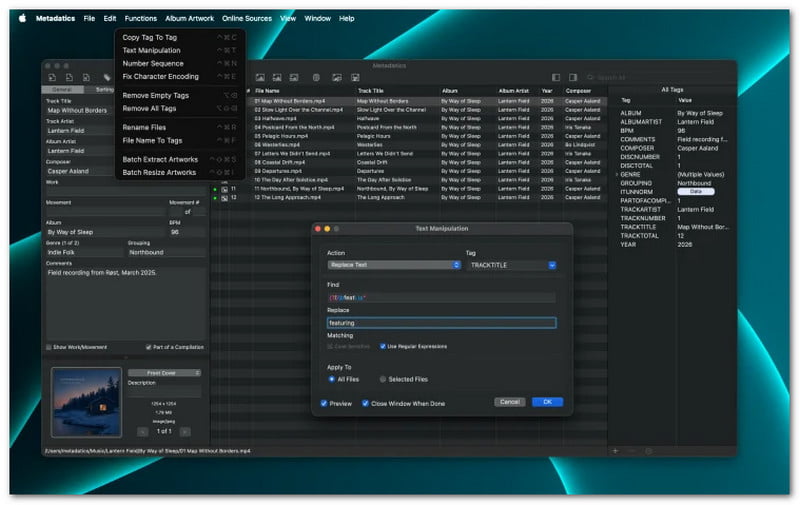
Task: Click the third file icon in the toolbar
Action: [x=86, y=78]
